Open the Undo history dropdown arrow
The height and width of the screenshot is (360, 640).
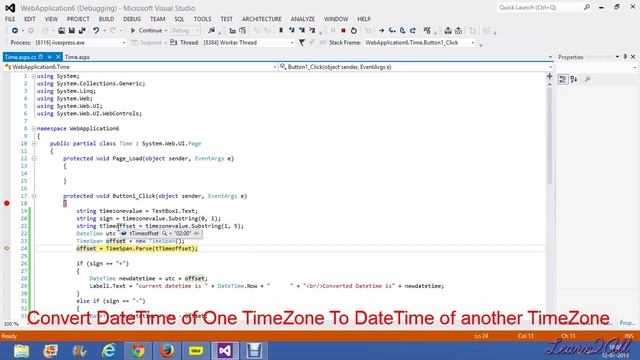pos(104,31)
